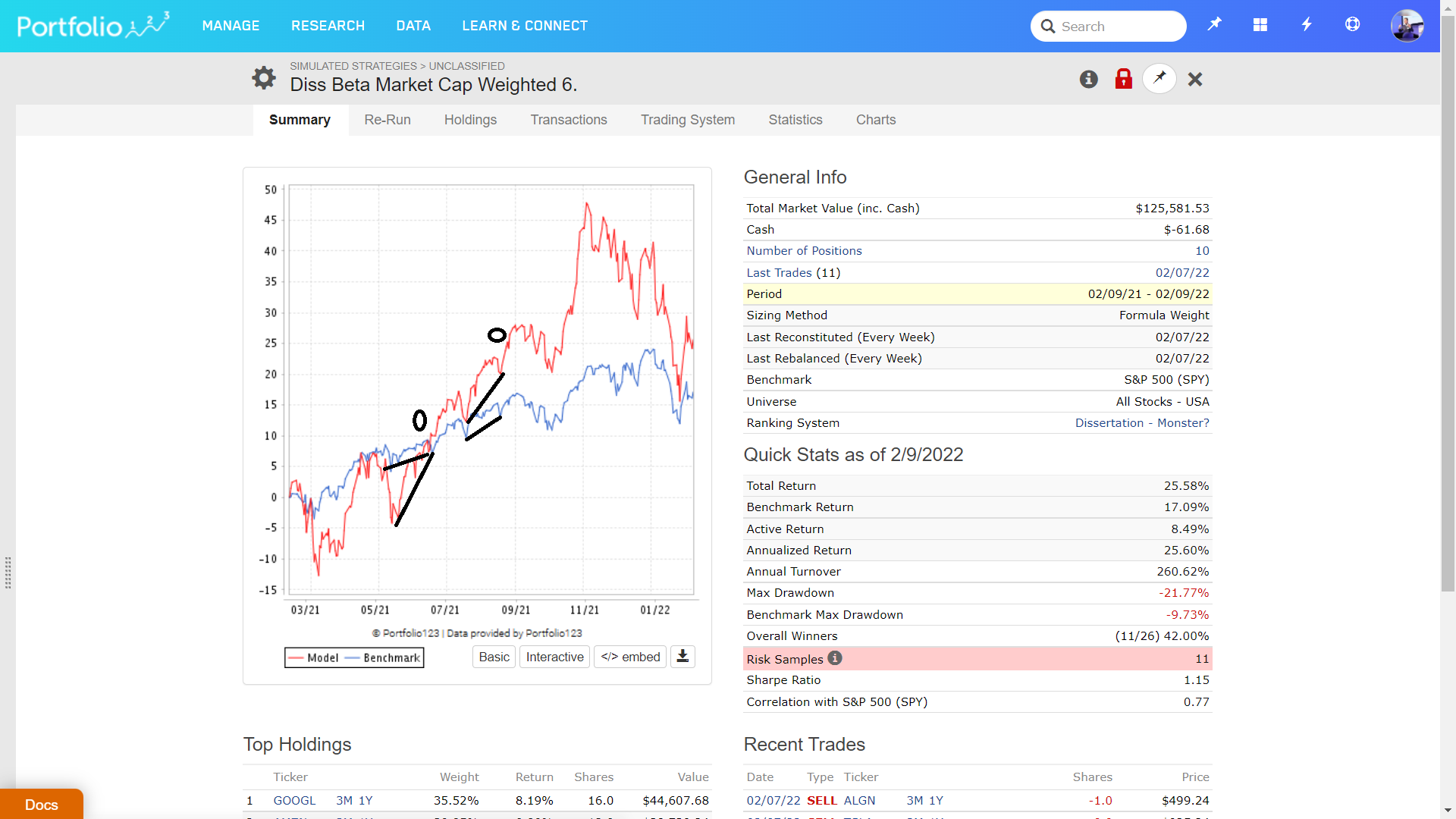The image size is (1456, 819).
Task: Open the grid apps icon in navbar
Action: tap(1260, 25)
